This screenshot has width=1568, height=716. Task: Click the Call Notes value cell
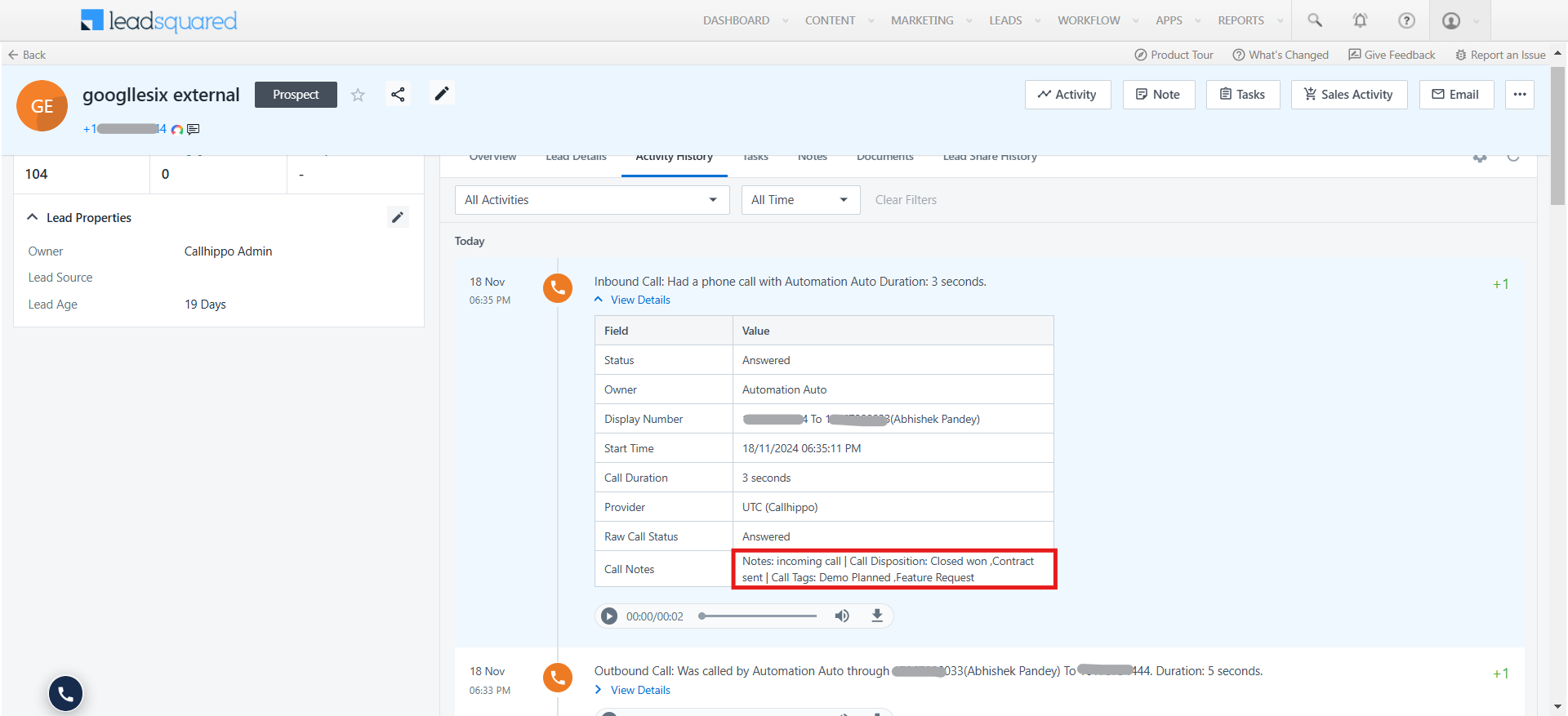coord(893,569)
